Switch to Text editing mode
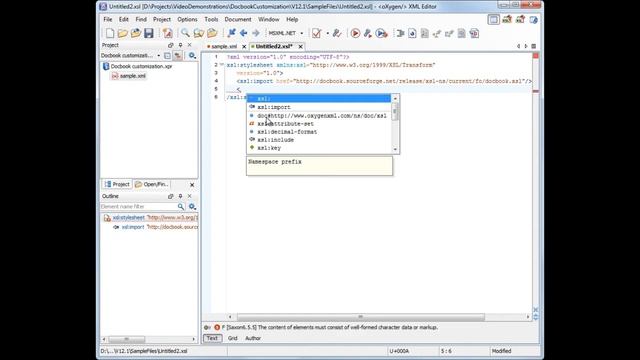The image size is (640, 360). (212, 338)
